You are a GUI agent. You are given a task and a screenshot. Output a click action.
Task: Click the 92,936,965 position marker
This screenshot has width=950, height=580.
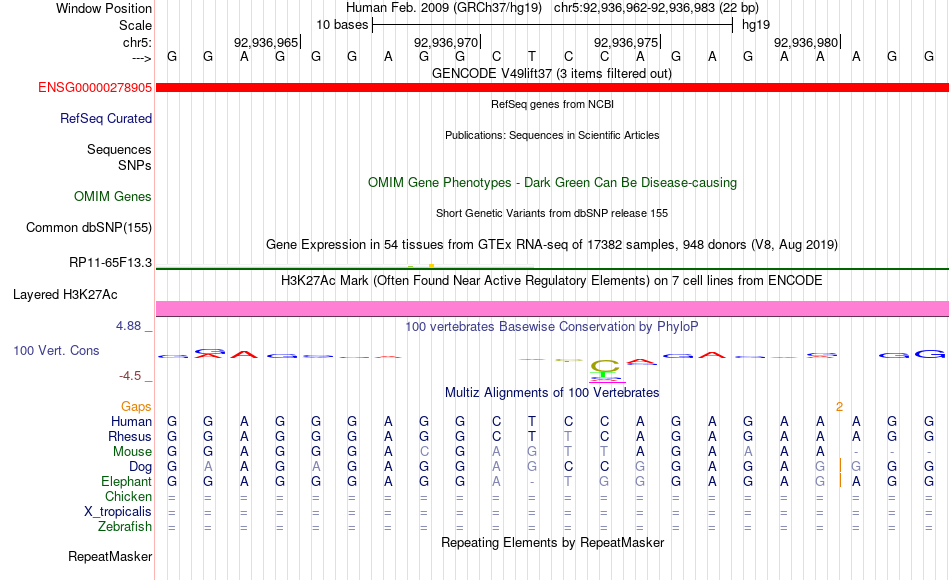(x=266, y=42)
